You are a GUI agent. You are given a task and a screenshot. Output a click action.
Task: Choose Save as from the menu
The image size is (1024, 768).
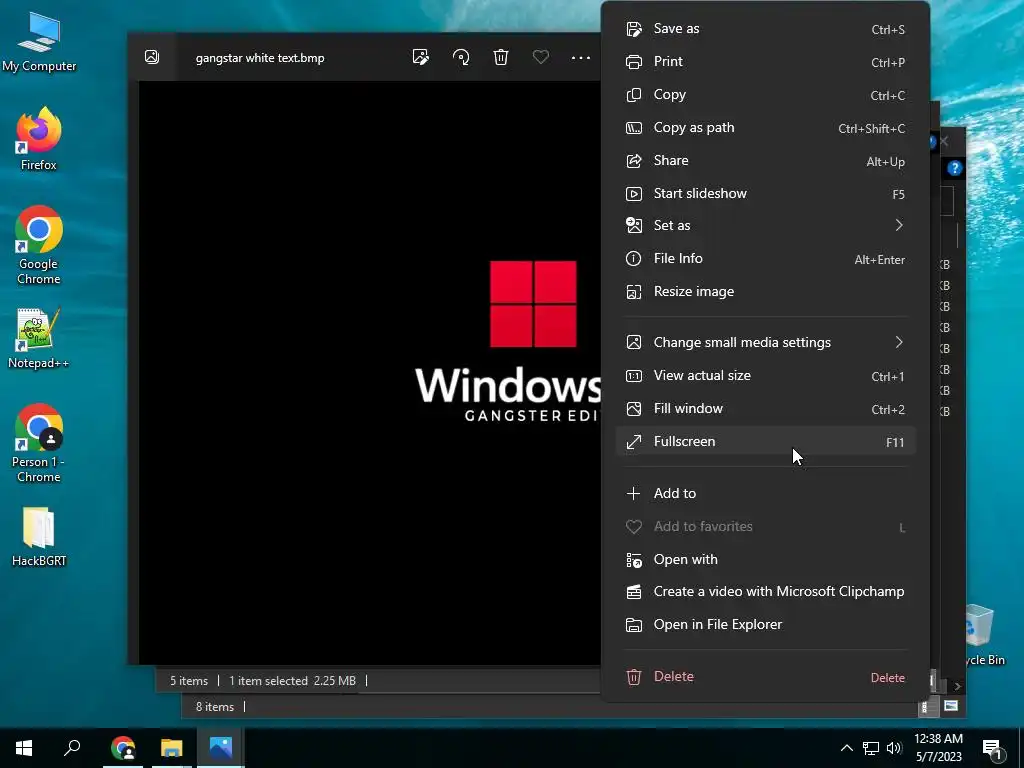(765, 29)
